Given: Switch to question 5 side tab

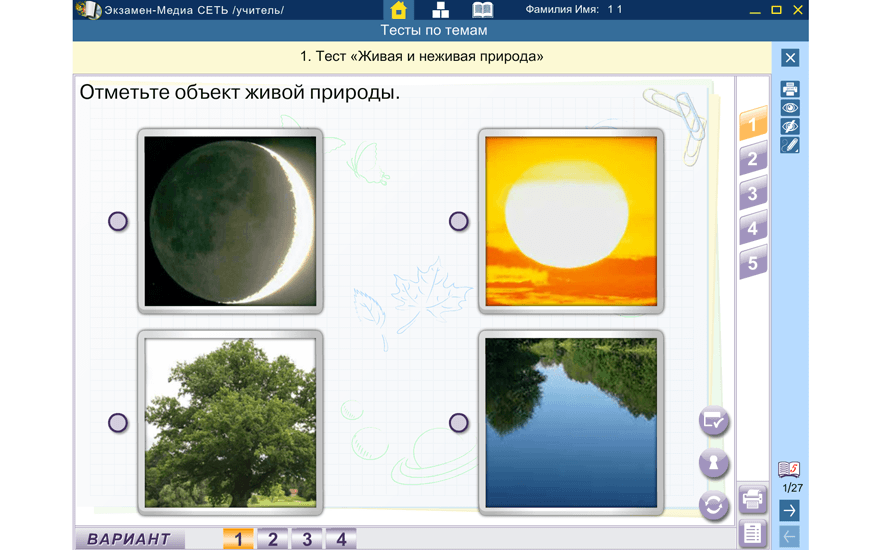Looking at the screenshot, I should (753, 263).
